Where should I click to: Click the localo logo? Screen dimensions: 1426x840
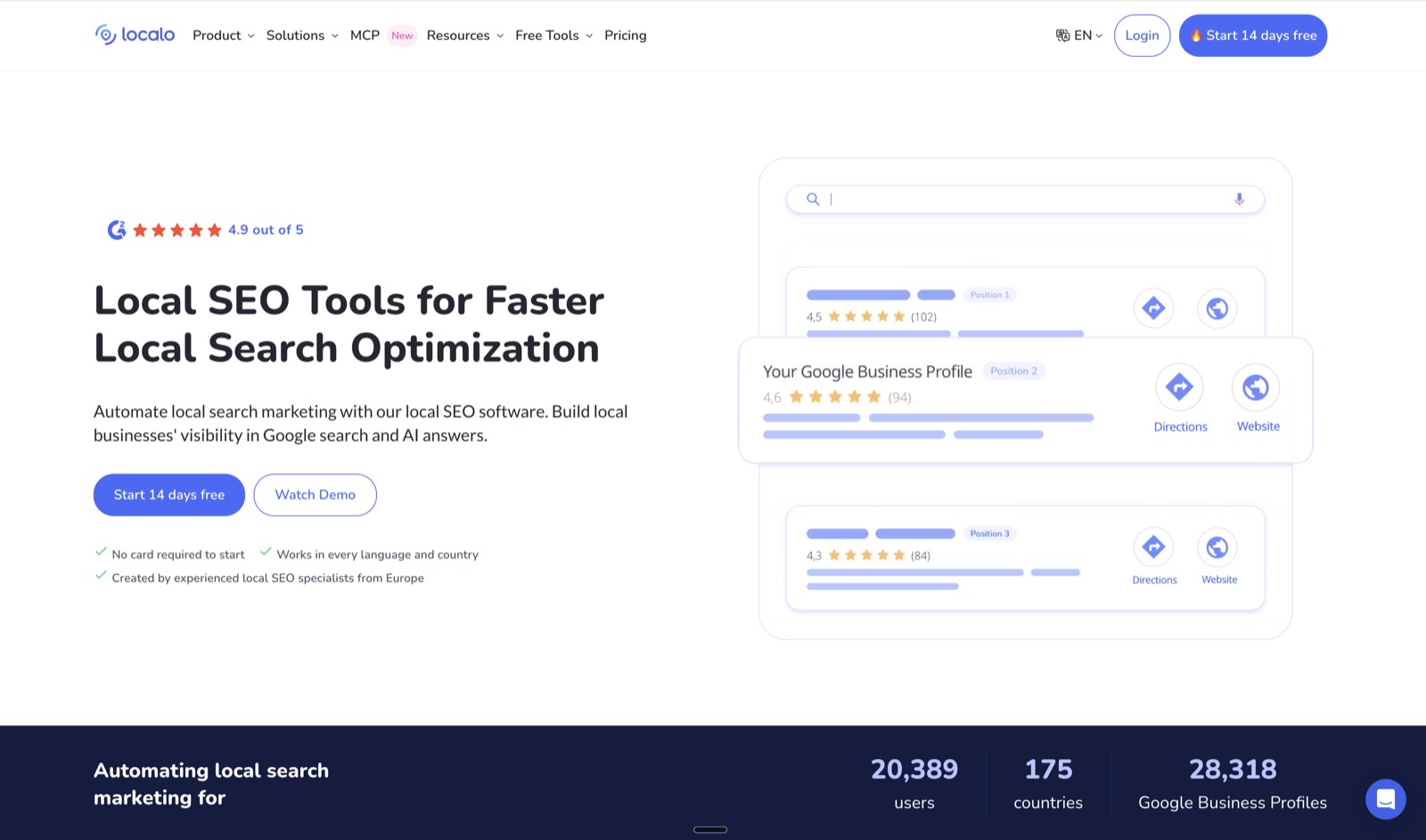pos(135,35)
